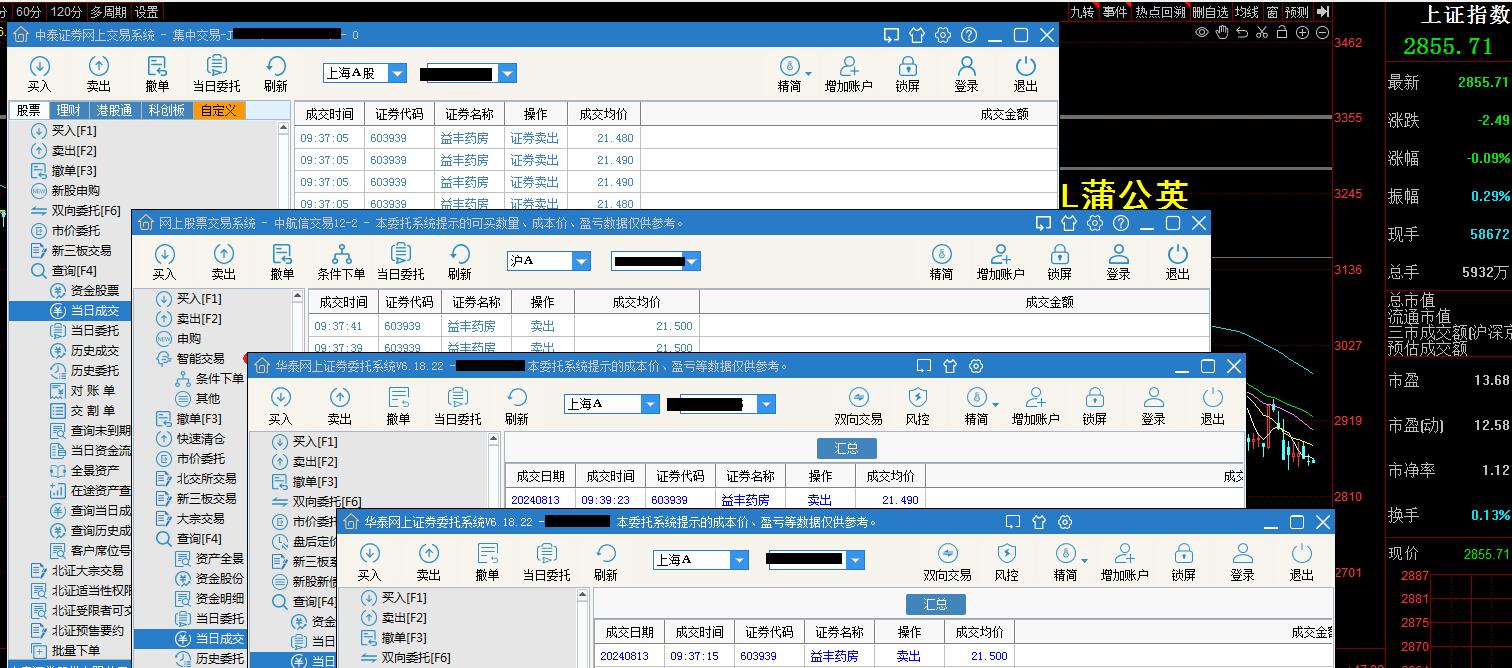
Task: Select 北交所交易 in 中航信交易 sidebar
Action: (206, 478)
